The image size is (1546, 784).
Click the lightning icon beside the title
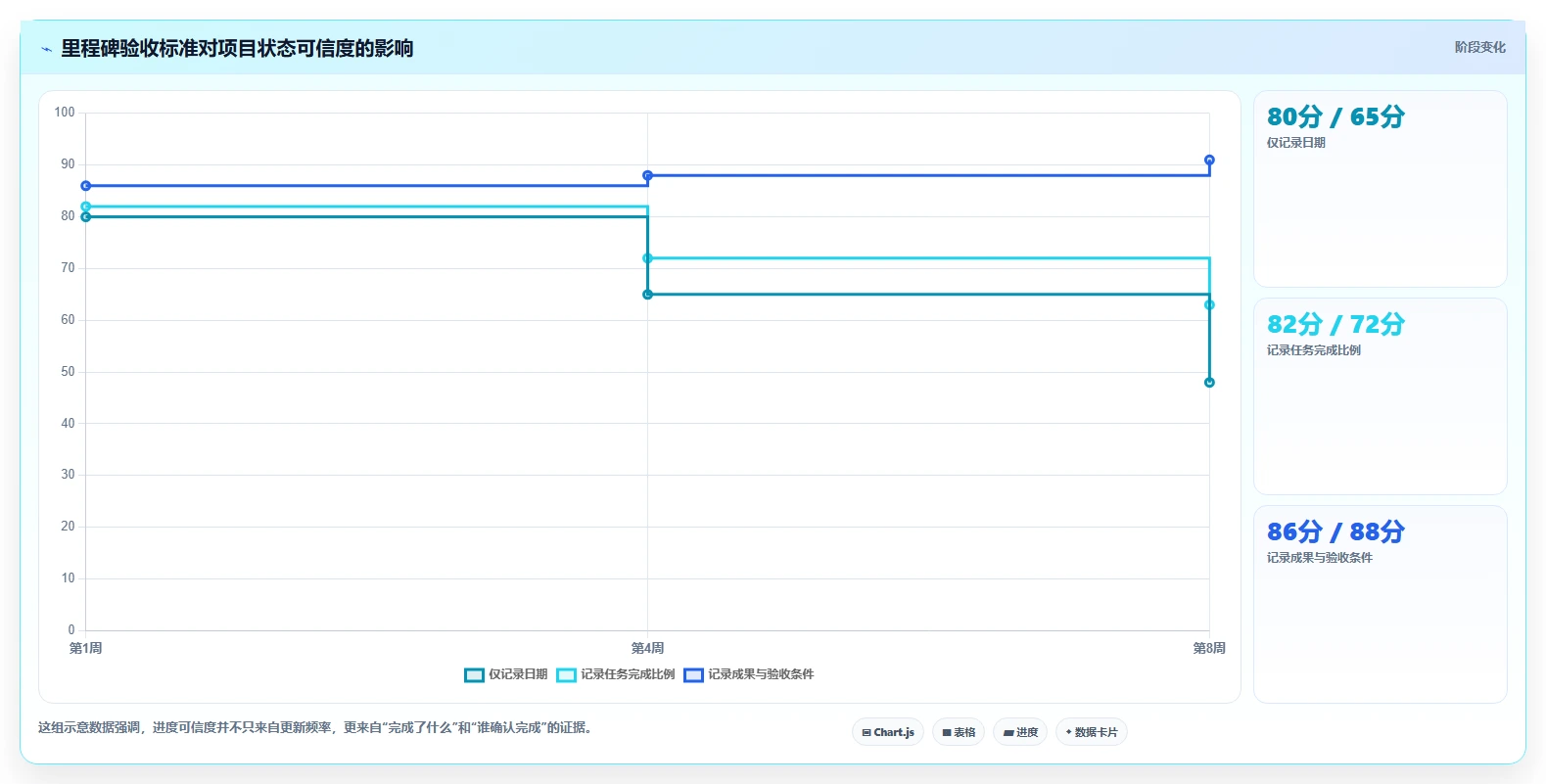coord(46,49)
